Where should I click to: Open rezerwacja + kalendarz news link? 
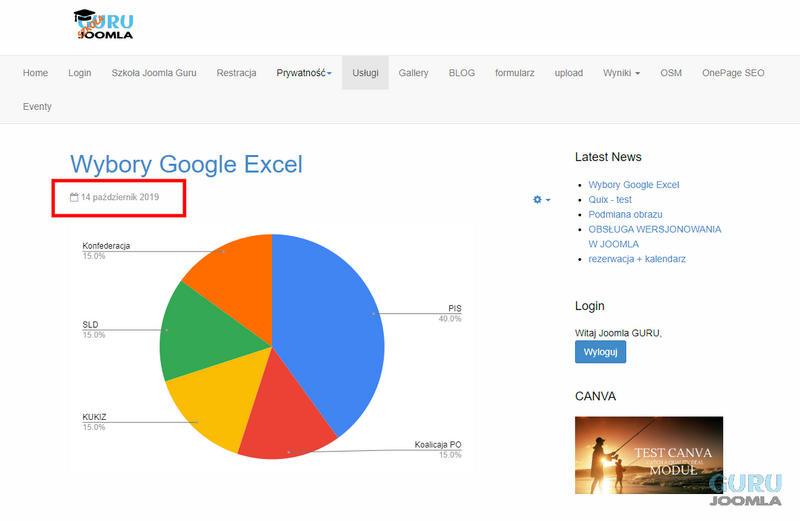637,259
